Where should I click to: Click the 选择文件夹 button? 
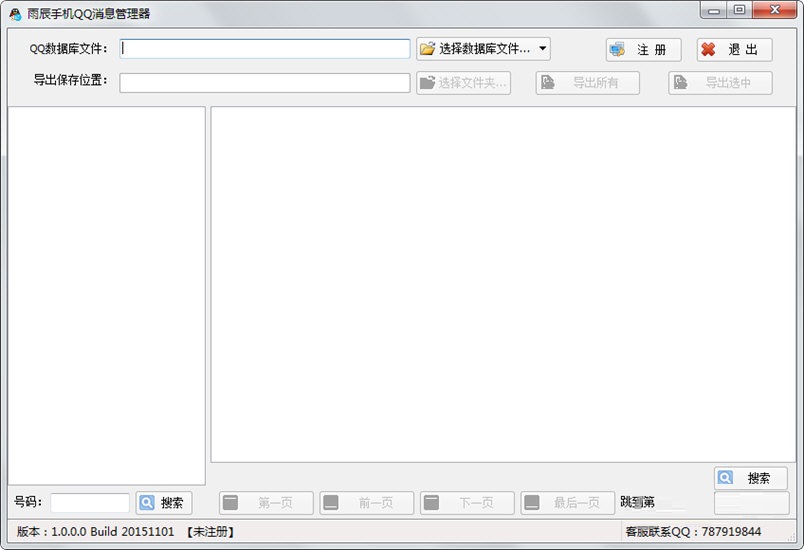click(x=464, y=83)
